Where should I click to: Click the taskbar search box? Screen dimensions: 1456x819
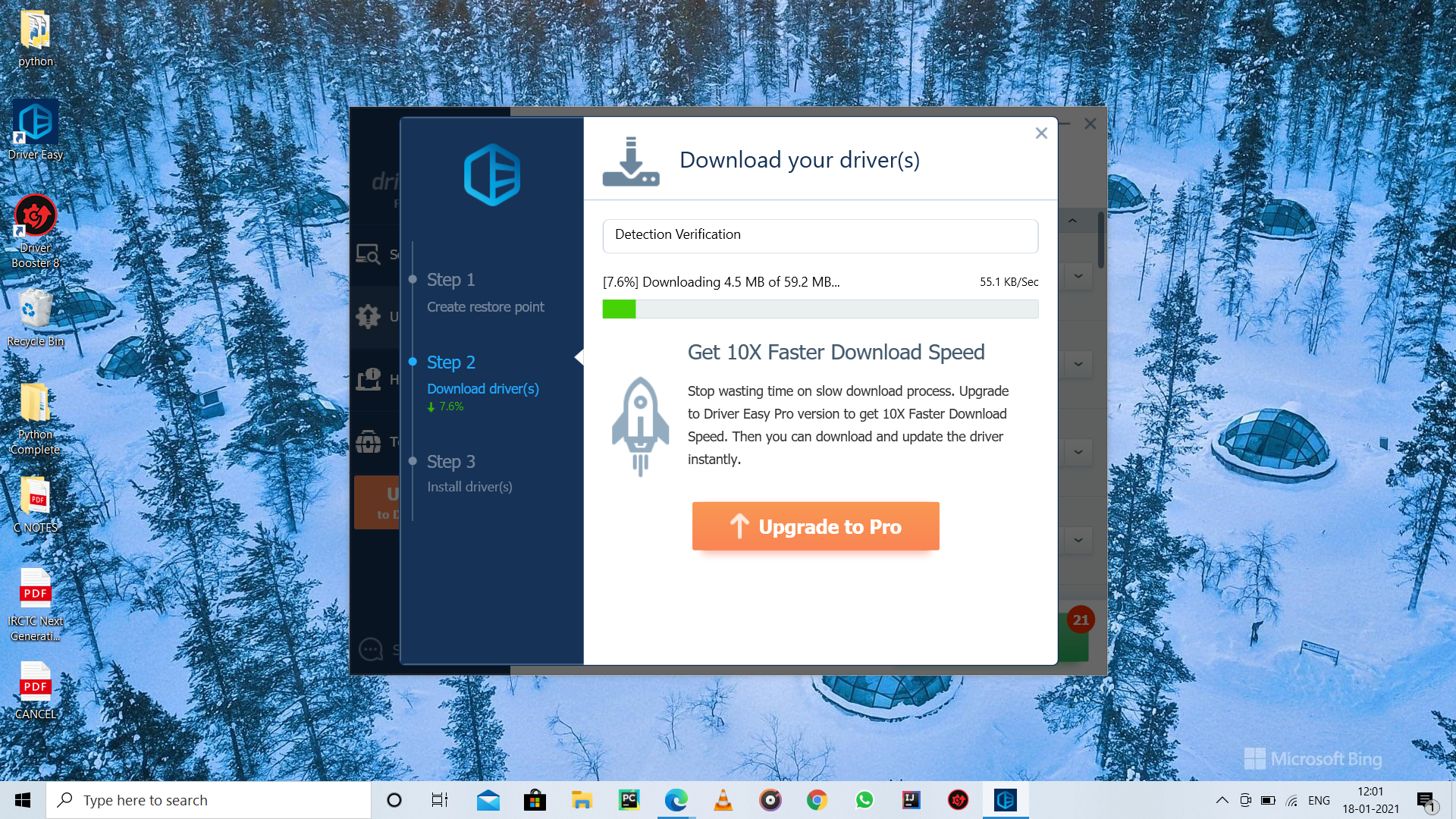(209, 800)
